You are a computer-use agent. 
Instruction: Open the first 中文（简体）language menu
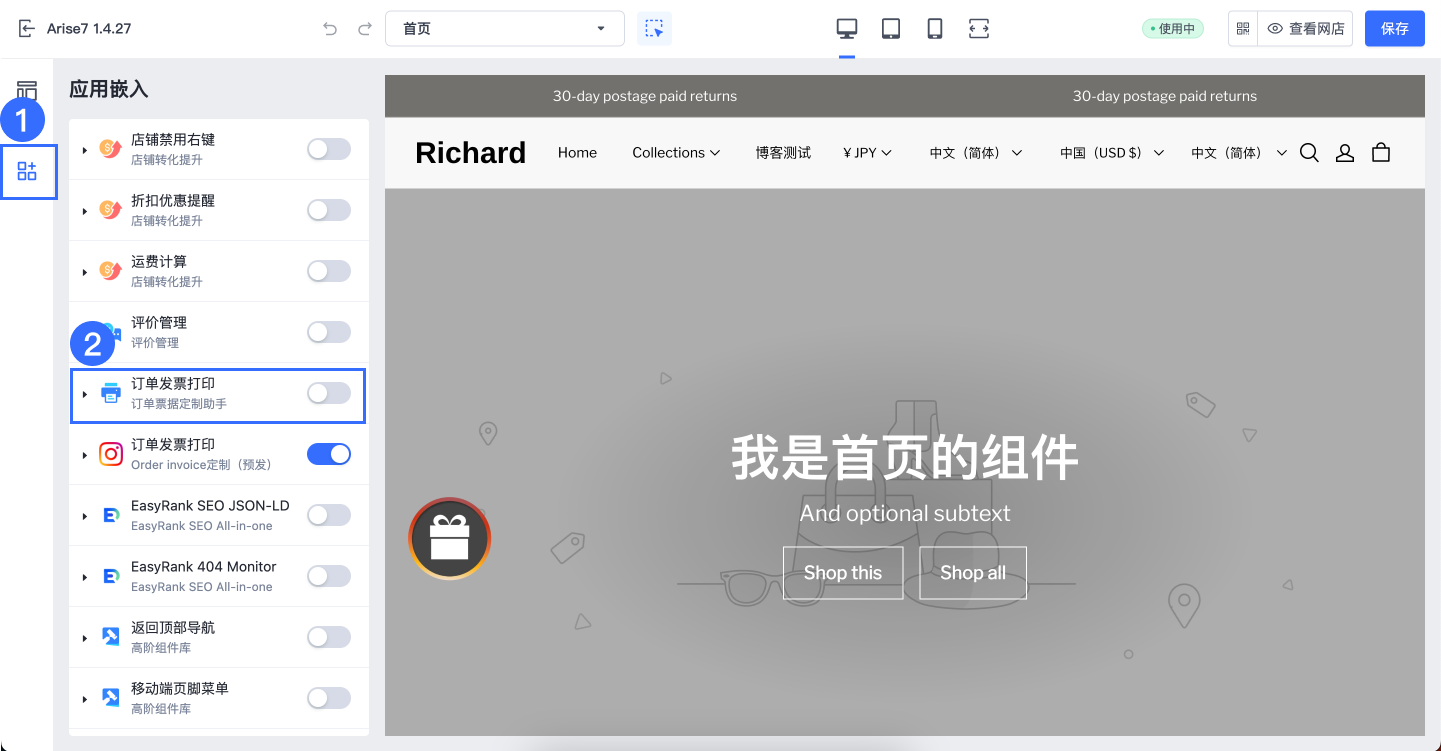[976, 153]
